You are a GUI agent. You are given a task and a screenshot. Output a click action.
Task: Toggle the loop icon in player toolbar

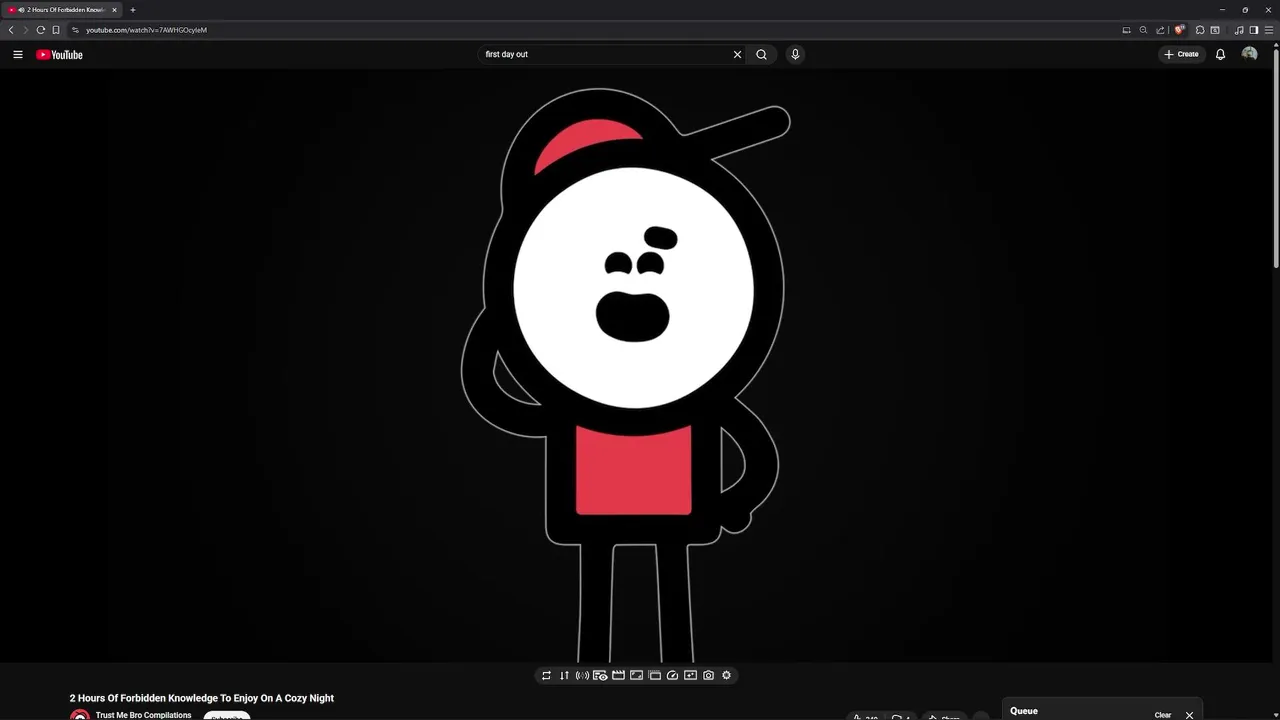pyautogui.click(x=546, y=675)
